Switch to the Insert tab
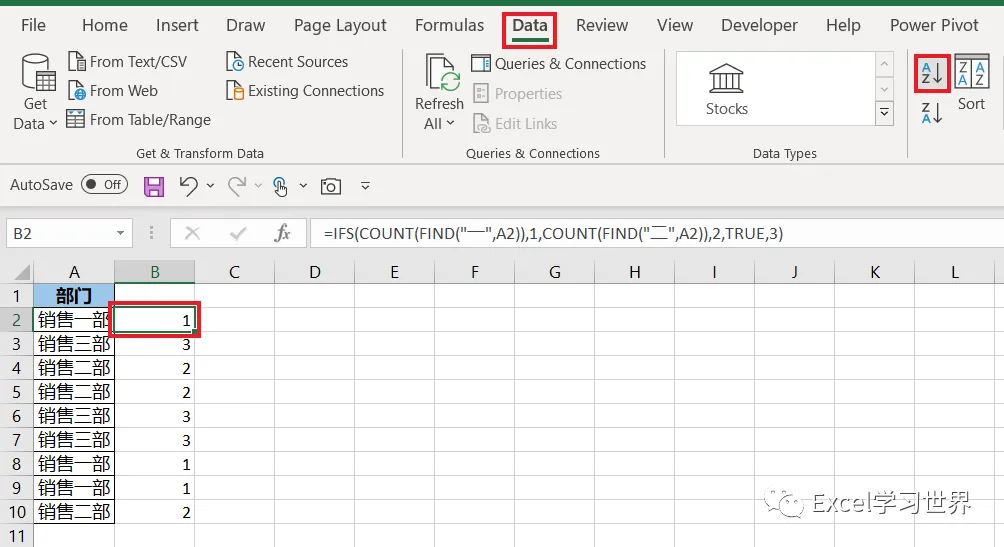 [x=177, y=25]
